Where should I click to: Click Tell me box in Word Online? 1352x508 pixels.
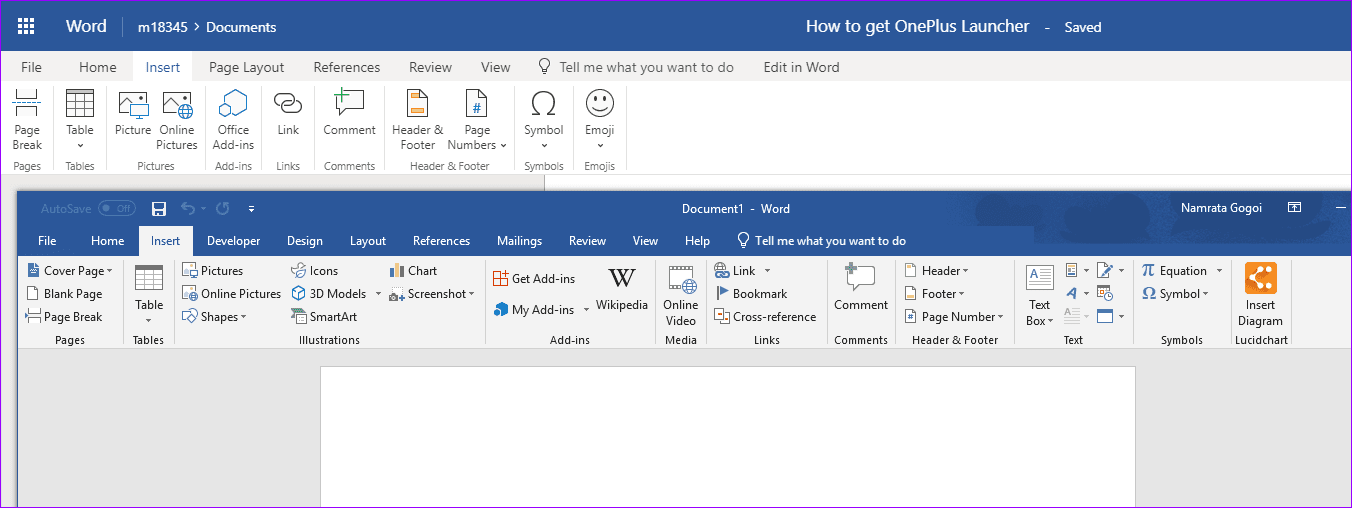(636, 67)
